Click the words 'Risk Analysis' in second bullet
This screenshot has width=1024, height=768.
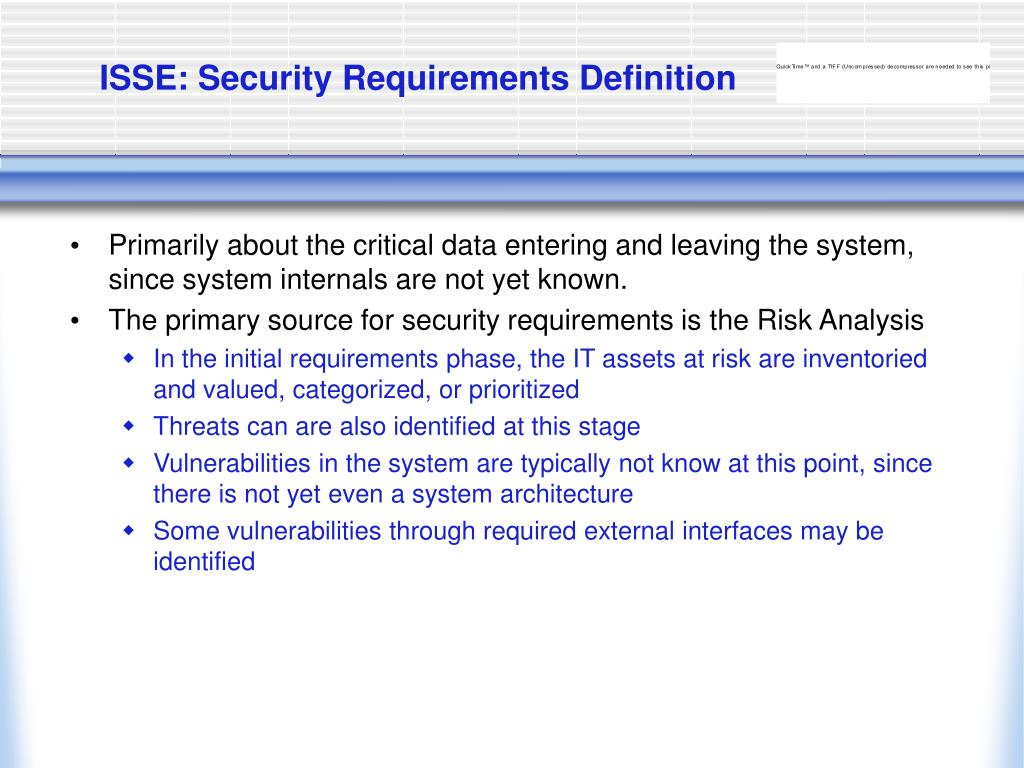pyautogui.click(x=840, y=320)
